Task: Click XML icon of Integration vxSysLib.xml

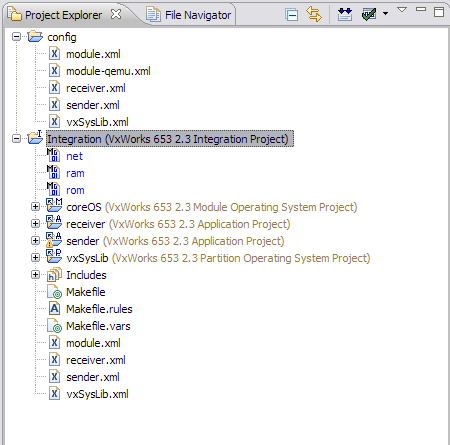Action: point(54,393)
